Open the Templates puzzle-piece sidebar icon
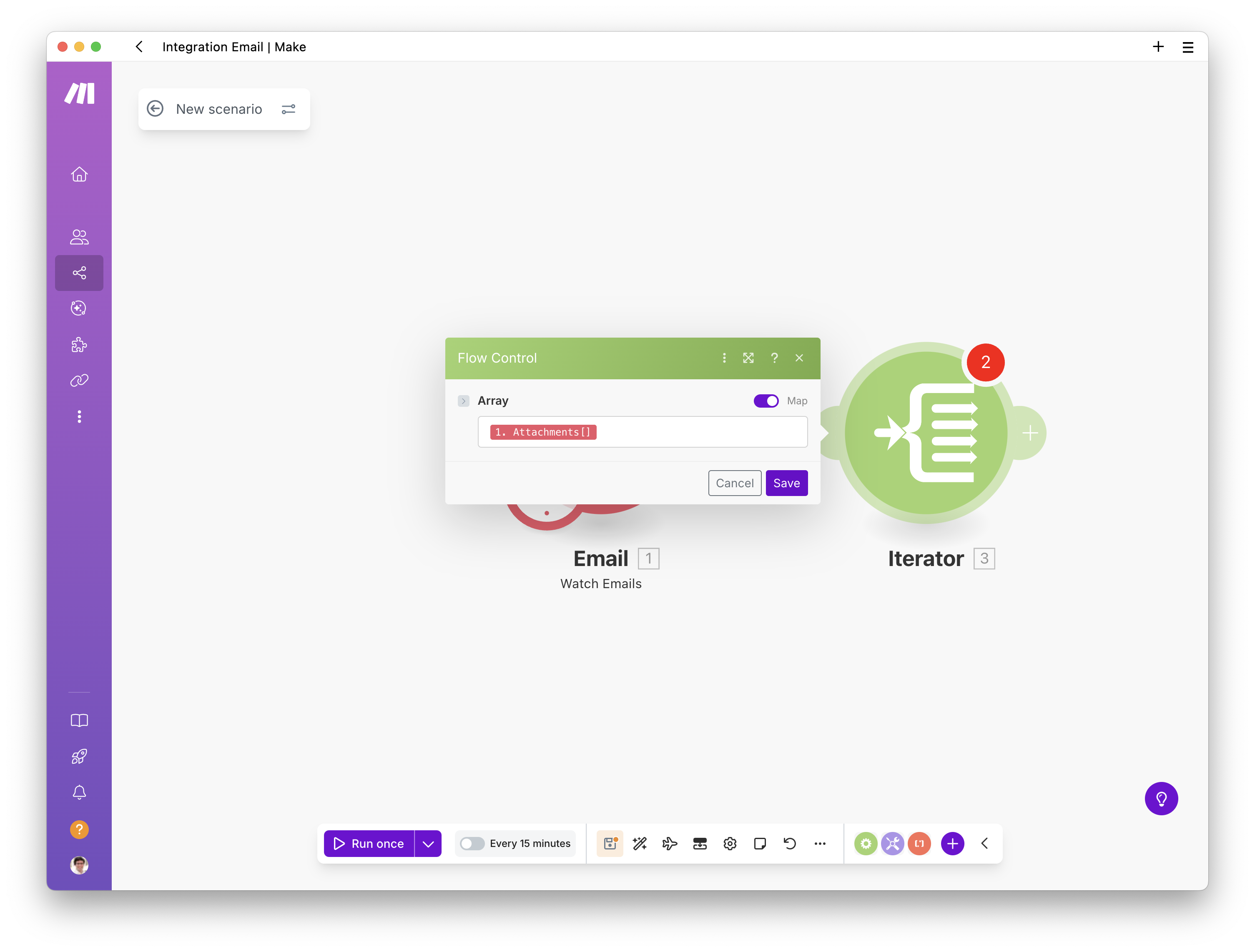The image size is (1255, 952). (x=79, y=344)
